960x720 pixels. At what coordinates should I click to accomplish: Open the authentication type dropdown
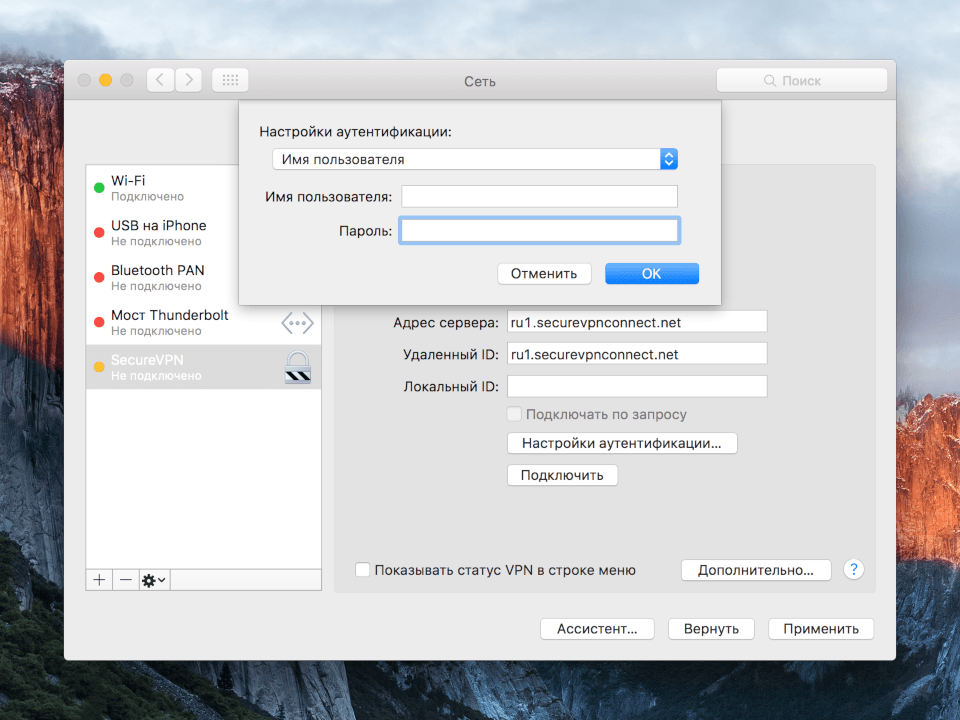[x=669, y=158]
